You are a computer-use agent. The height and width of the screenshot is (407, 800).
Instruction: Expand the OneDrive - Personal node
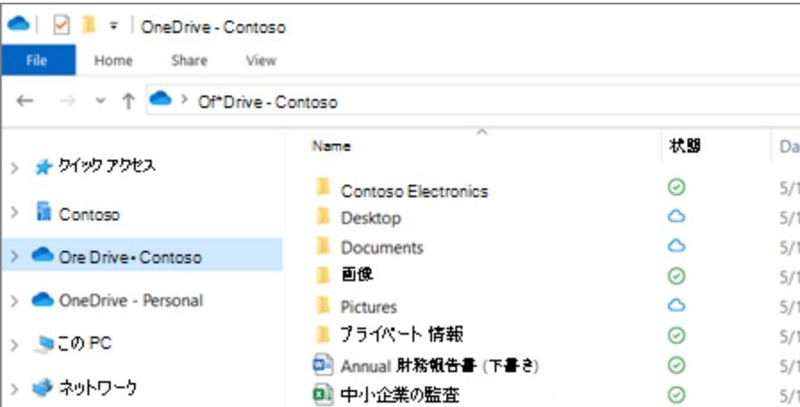[15, 301]
